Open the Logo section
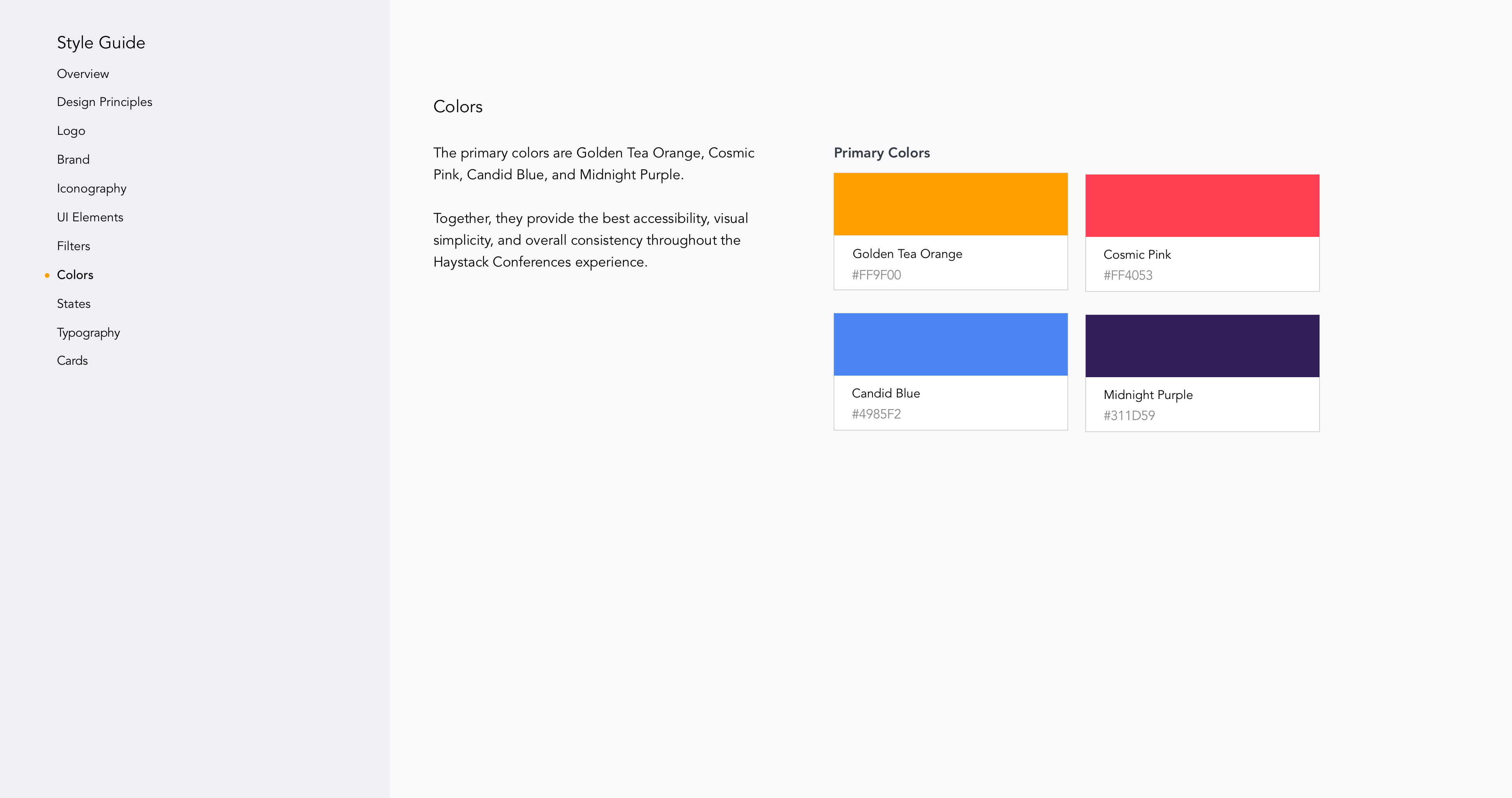This screenshot has width=1512, height=798. pyautogui.click(x=71, y=131)
